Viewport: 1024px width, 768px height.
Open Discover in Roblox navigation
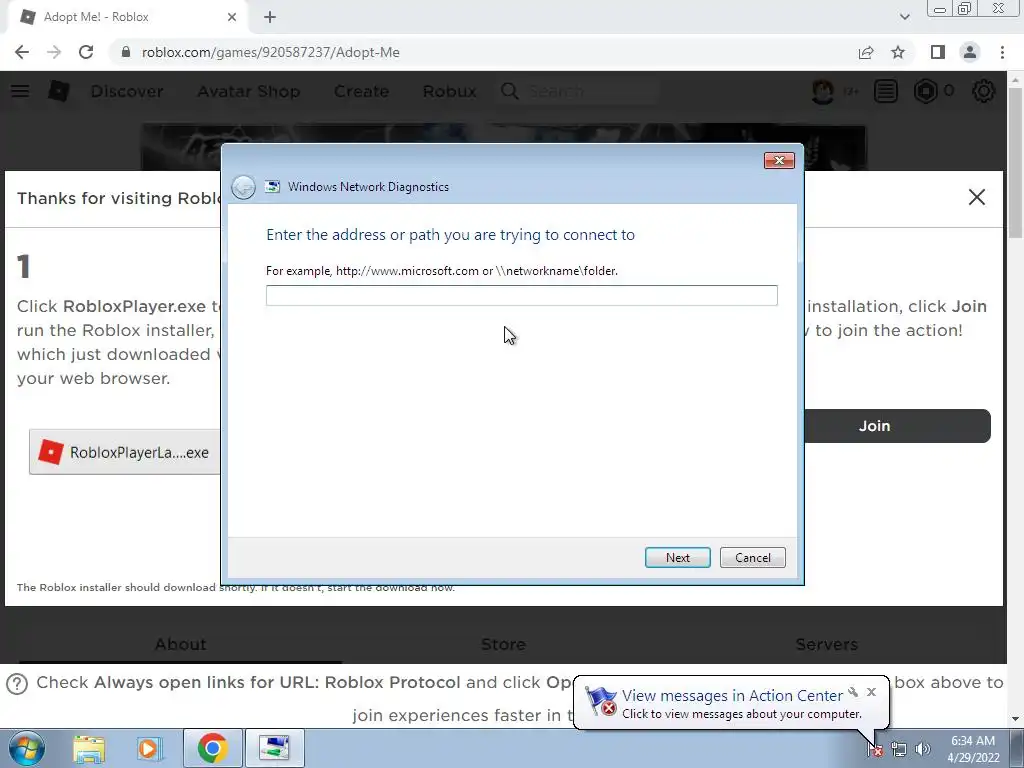click(x=127, y=91)
